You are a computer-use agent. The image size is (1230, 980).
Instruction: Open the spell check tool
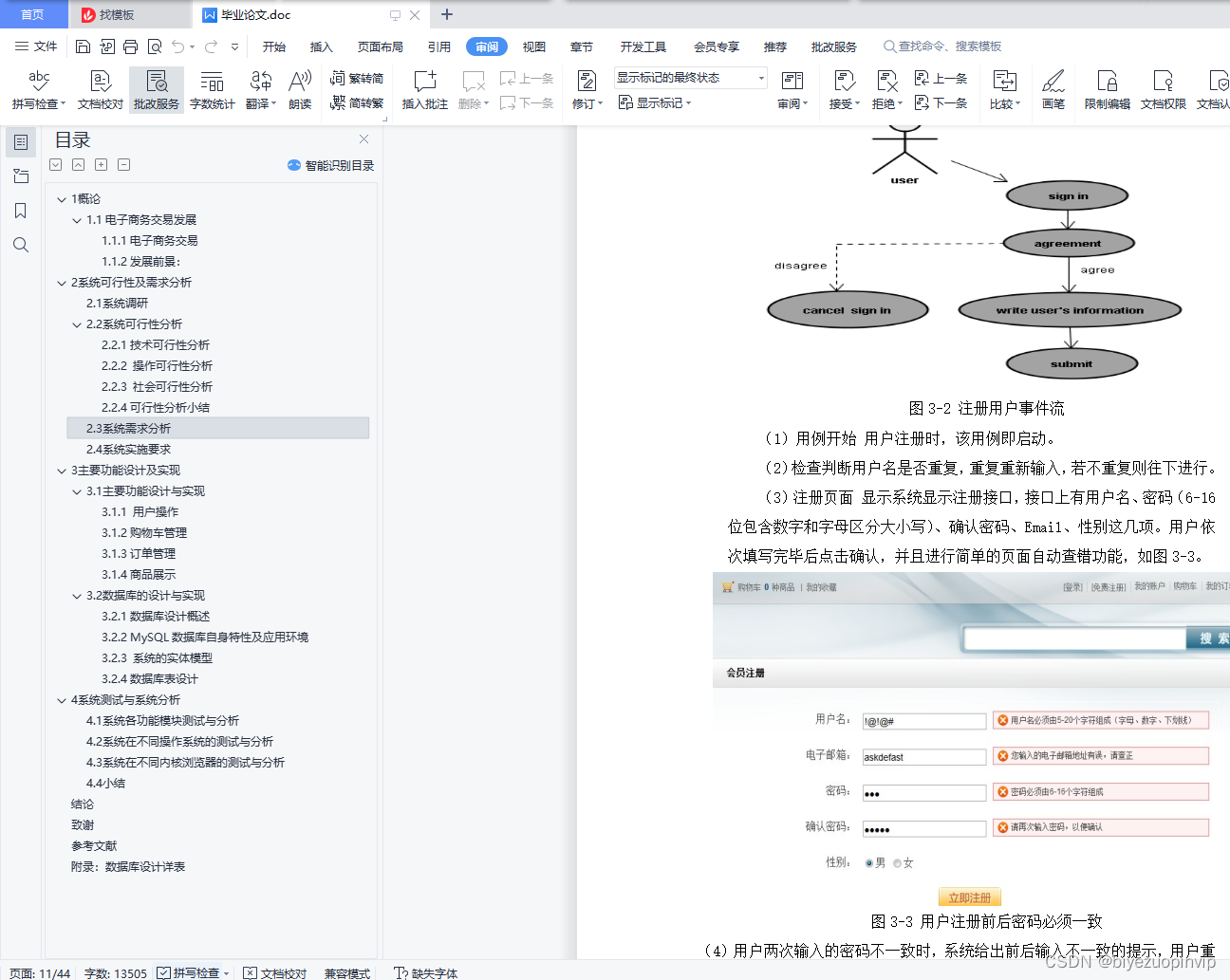coord(38,90)
